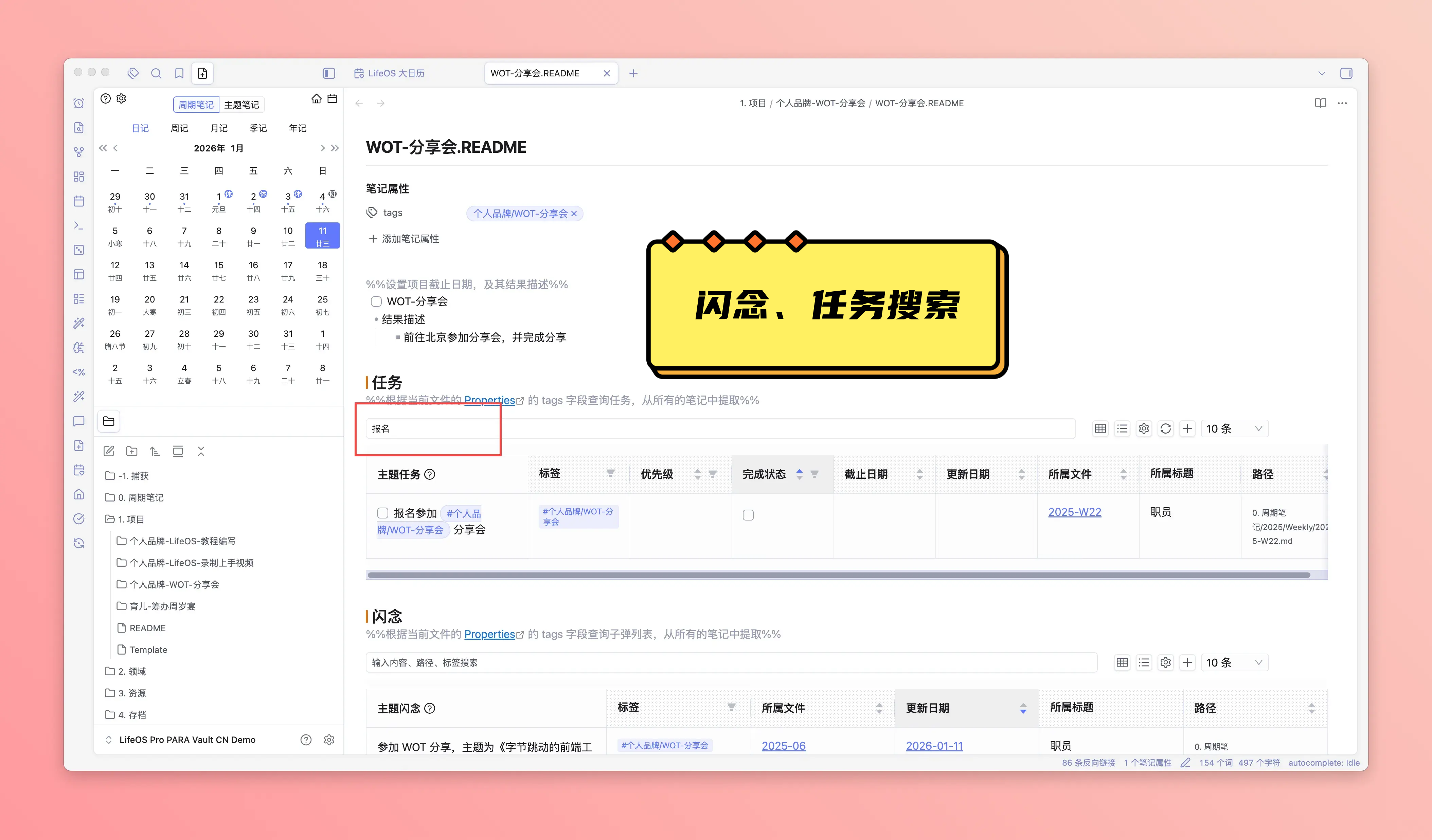Check the 报名参加 task checkbox
The width and height of the screenshot is (1432, 840).
[x=383, y=513]
